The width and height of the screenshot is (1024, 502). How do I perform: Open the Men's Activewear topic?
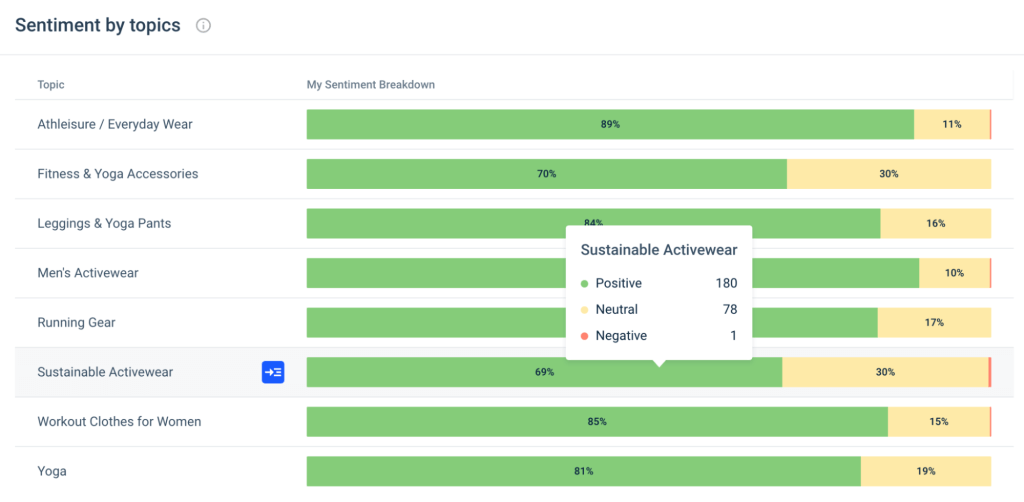pyautogui.click(x=87, y=273)
